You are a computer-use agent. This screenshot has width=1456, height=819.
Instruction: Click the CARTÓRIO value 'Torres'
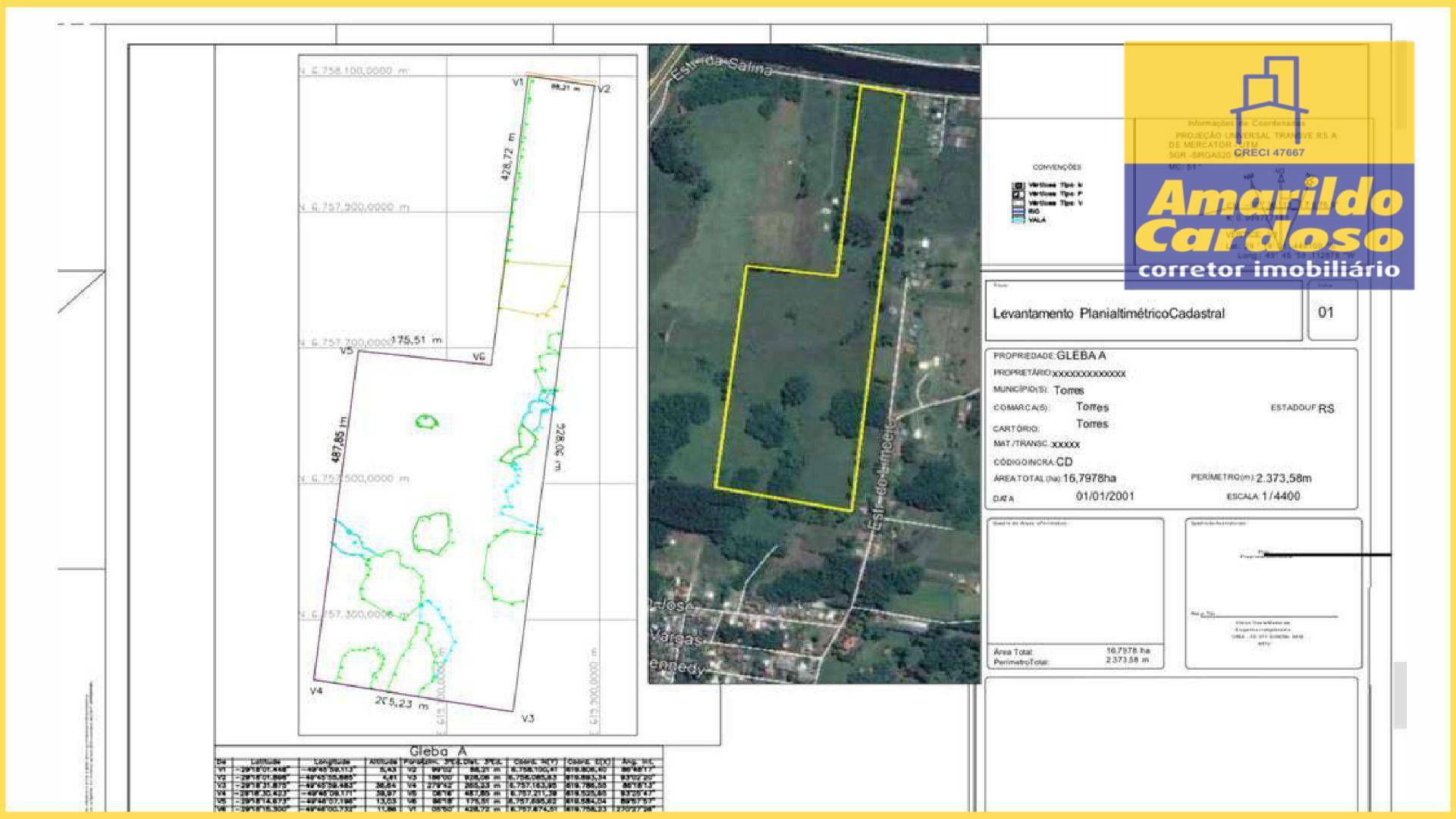pos(1092,424)
